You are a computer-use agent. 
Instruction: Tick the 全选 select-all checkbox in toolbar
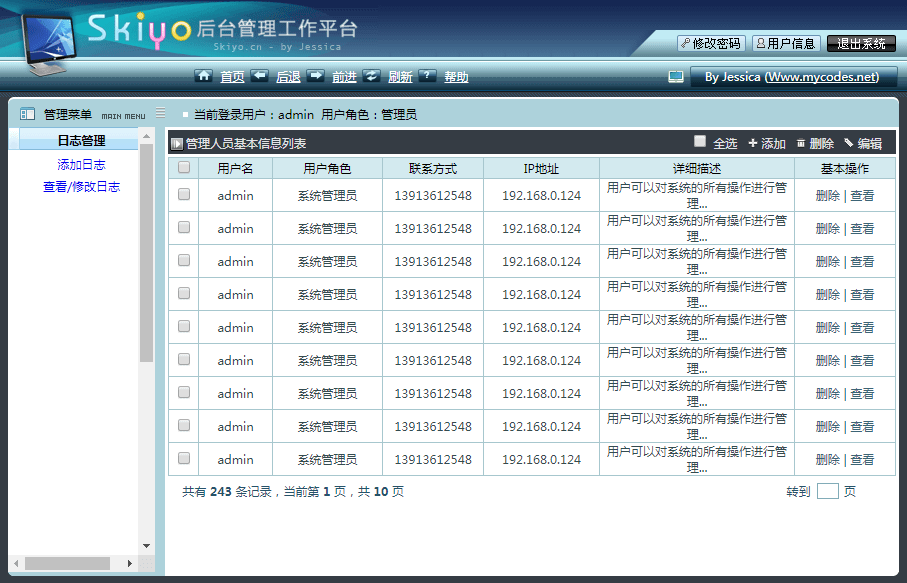pyautogui.click(x=700, y=142)
